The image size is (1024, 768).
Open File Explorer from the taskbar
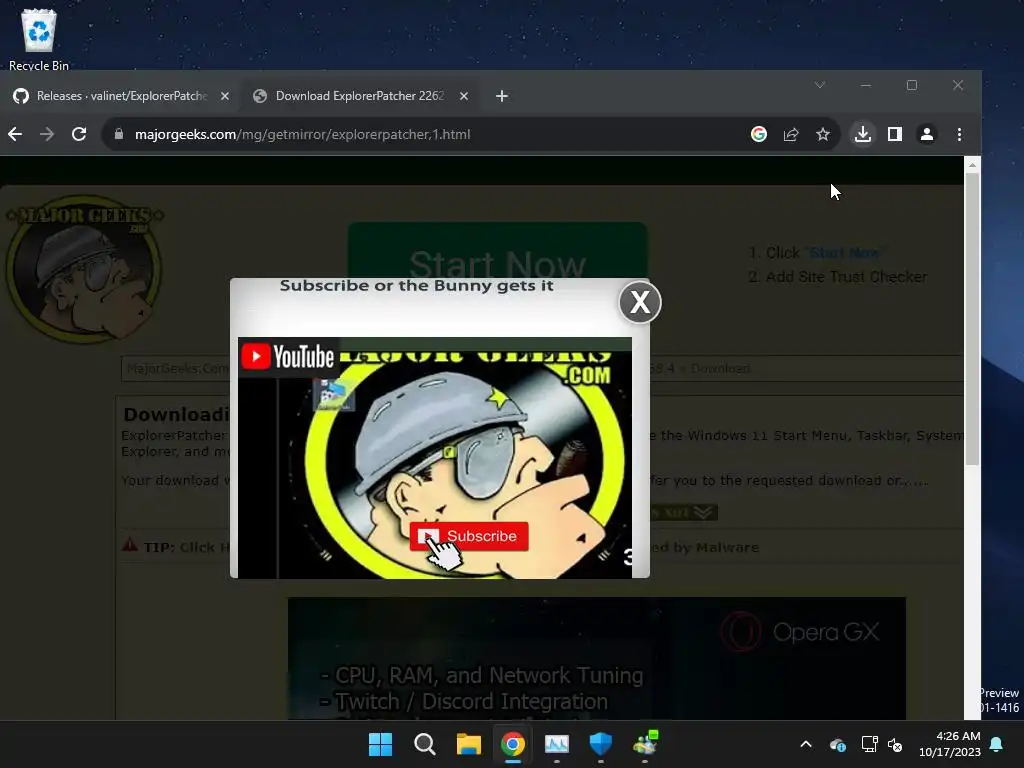[x=468, y=744]
